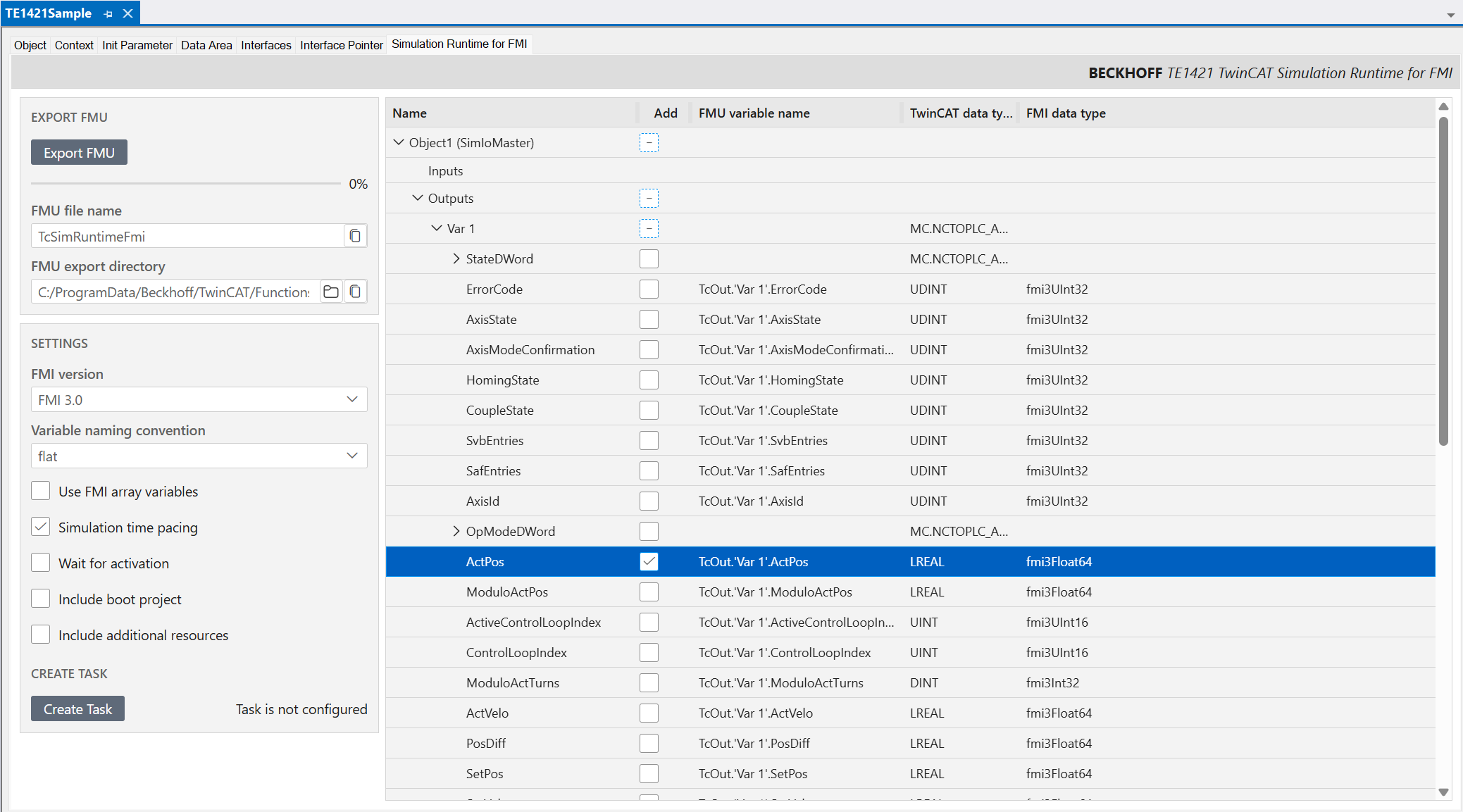Expand the StateDWord node

[456, 258]
